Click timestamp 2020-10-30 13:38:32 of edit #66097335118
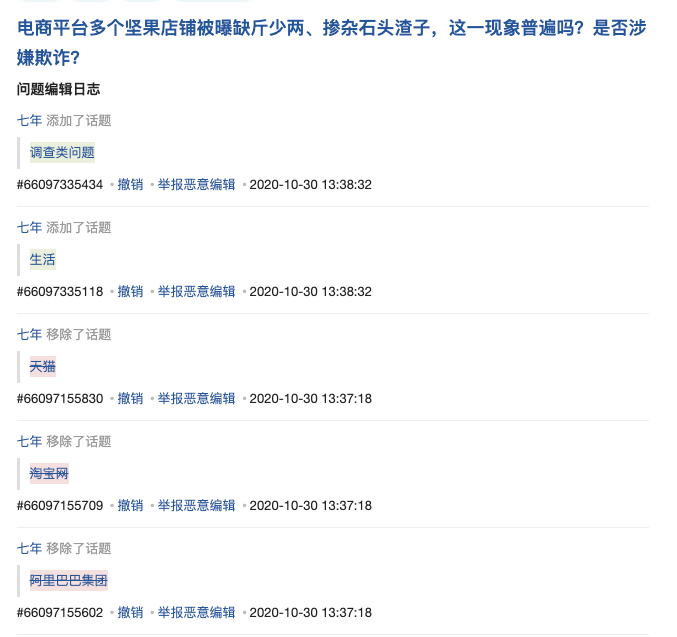 click(x=310, y=292)
